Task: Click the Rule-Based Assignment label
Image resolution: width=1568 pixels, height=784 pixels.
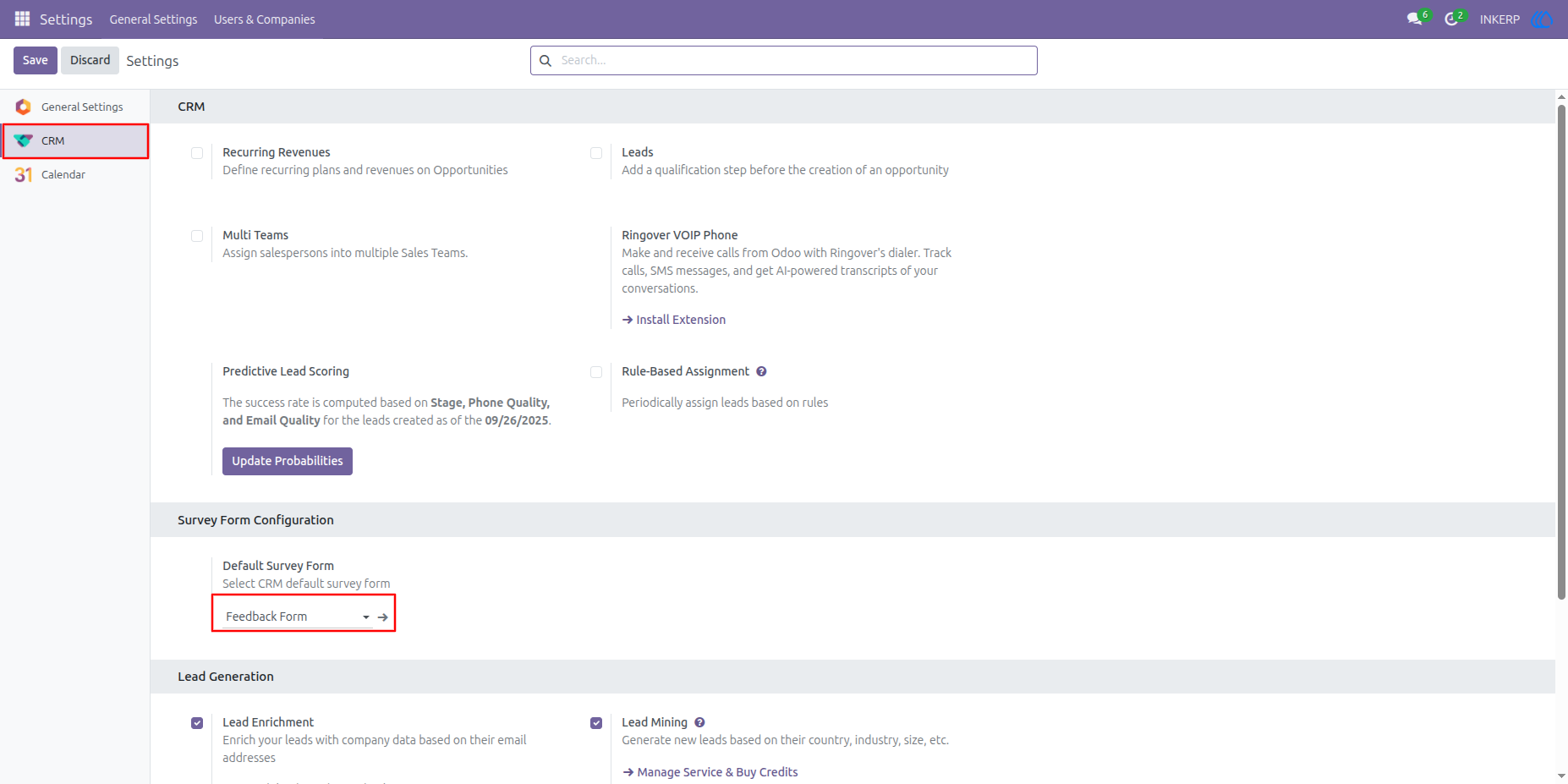Action: [685, 371]
